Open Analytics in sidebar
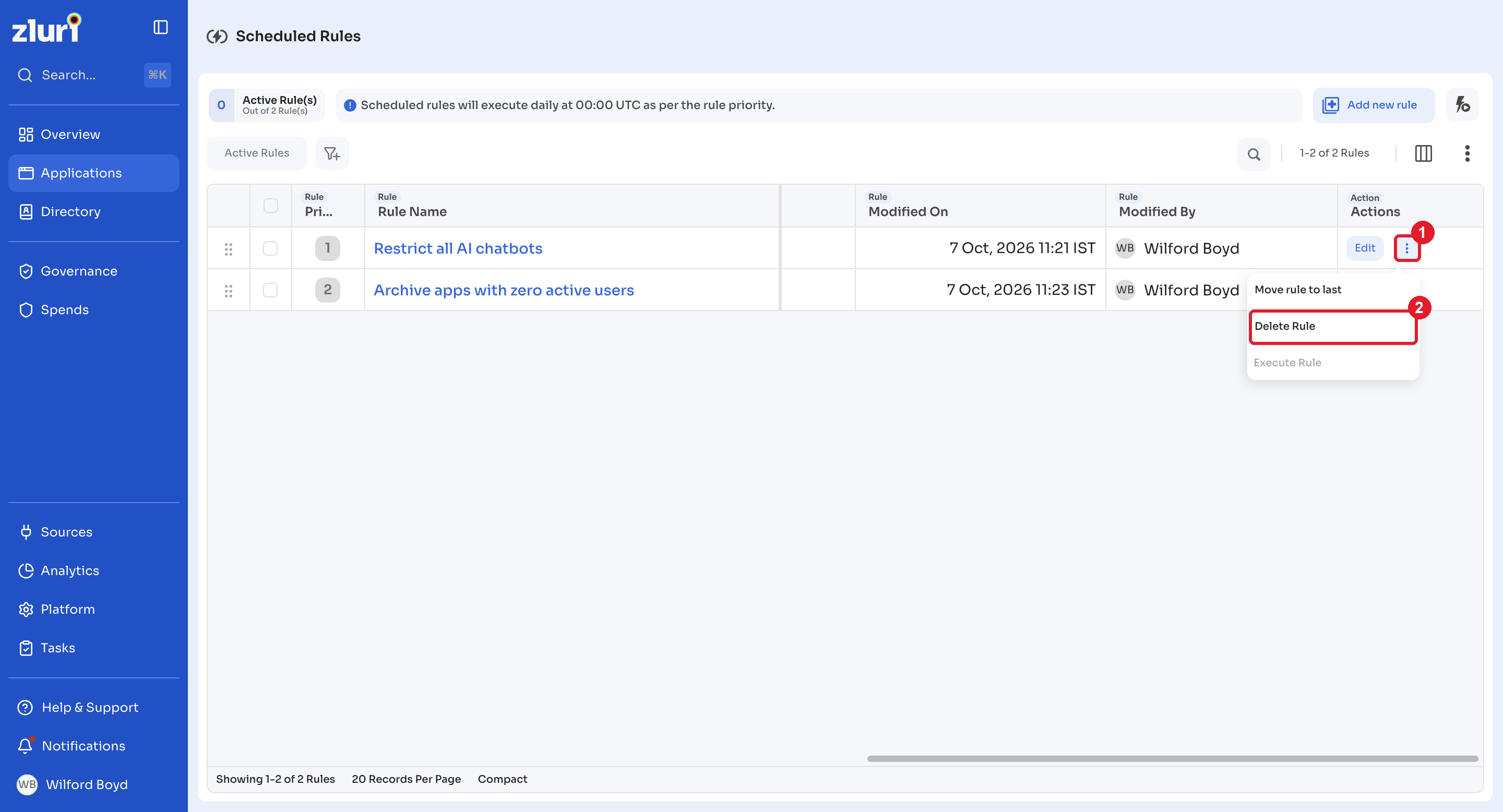The image size is (1503, 812). 93,570
